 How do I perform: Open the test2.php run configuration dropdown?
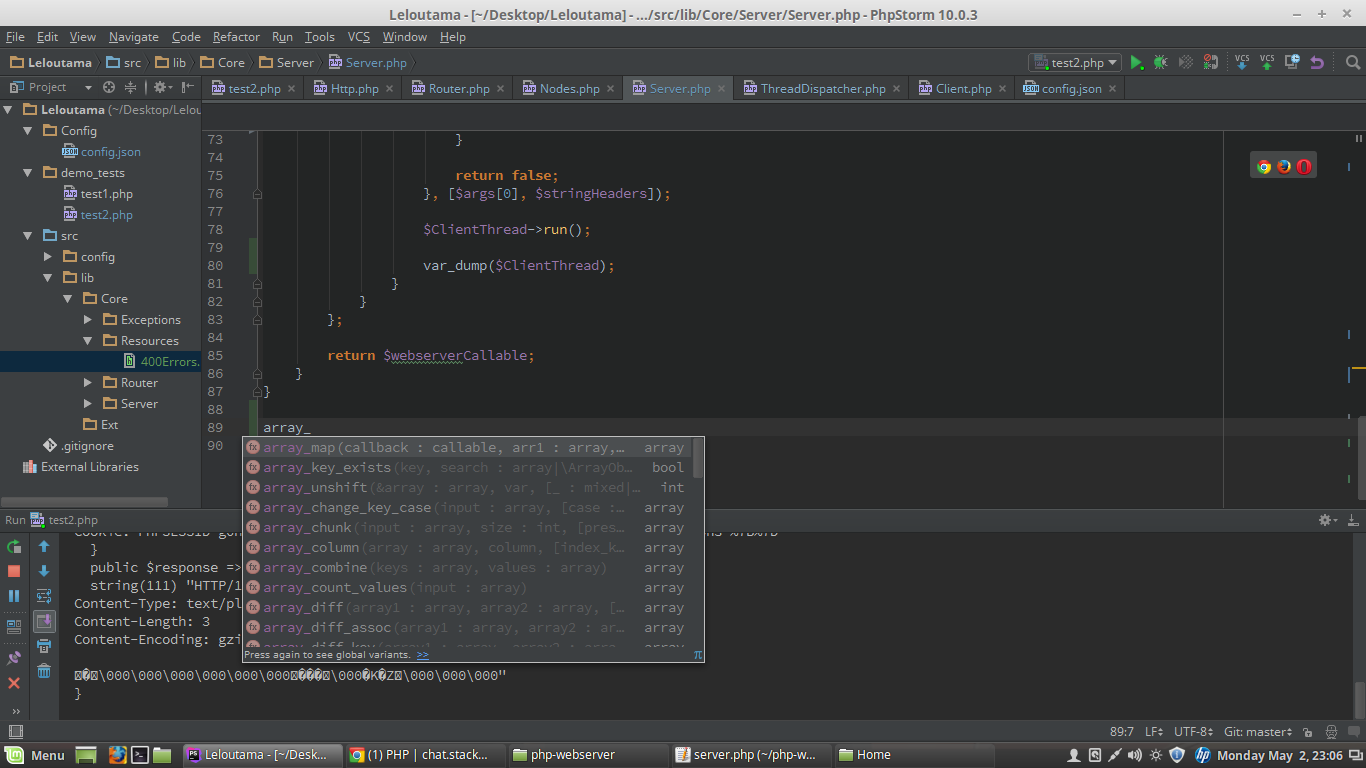[x=1075, y=62]
